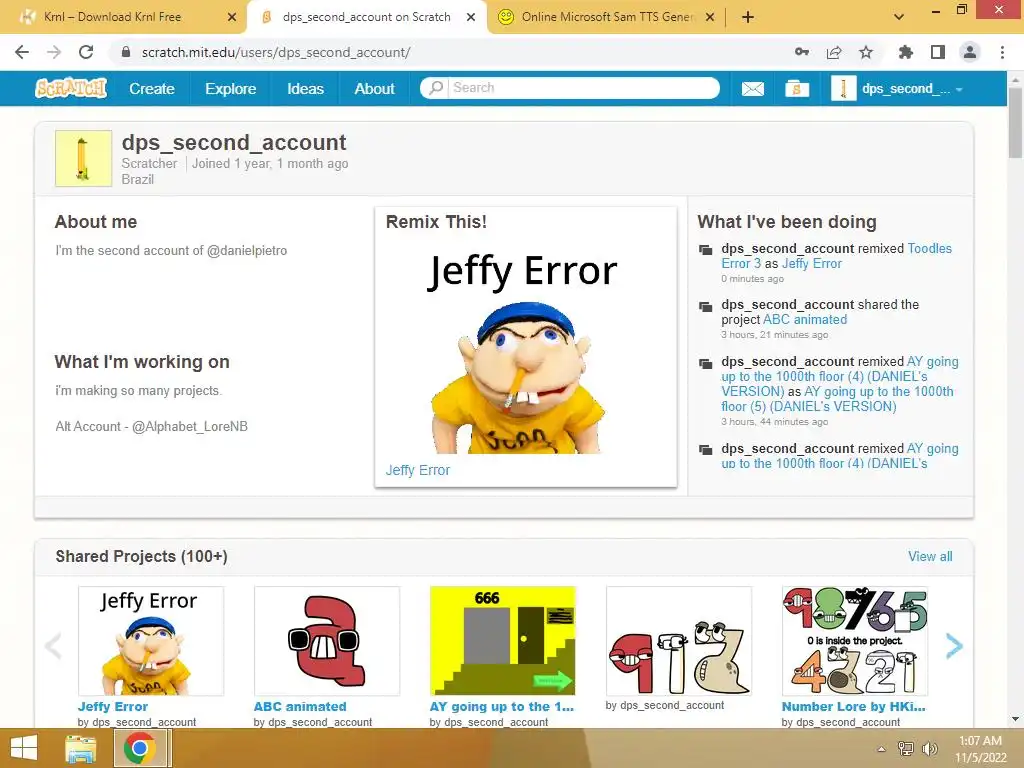The height and width of the screenshot is (768, 1024).
Task: Open AY going up (5) DANIEL's VERSION link
Action: click(x=837, y=398)
